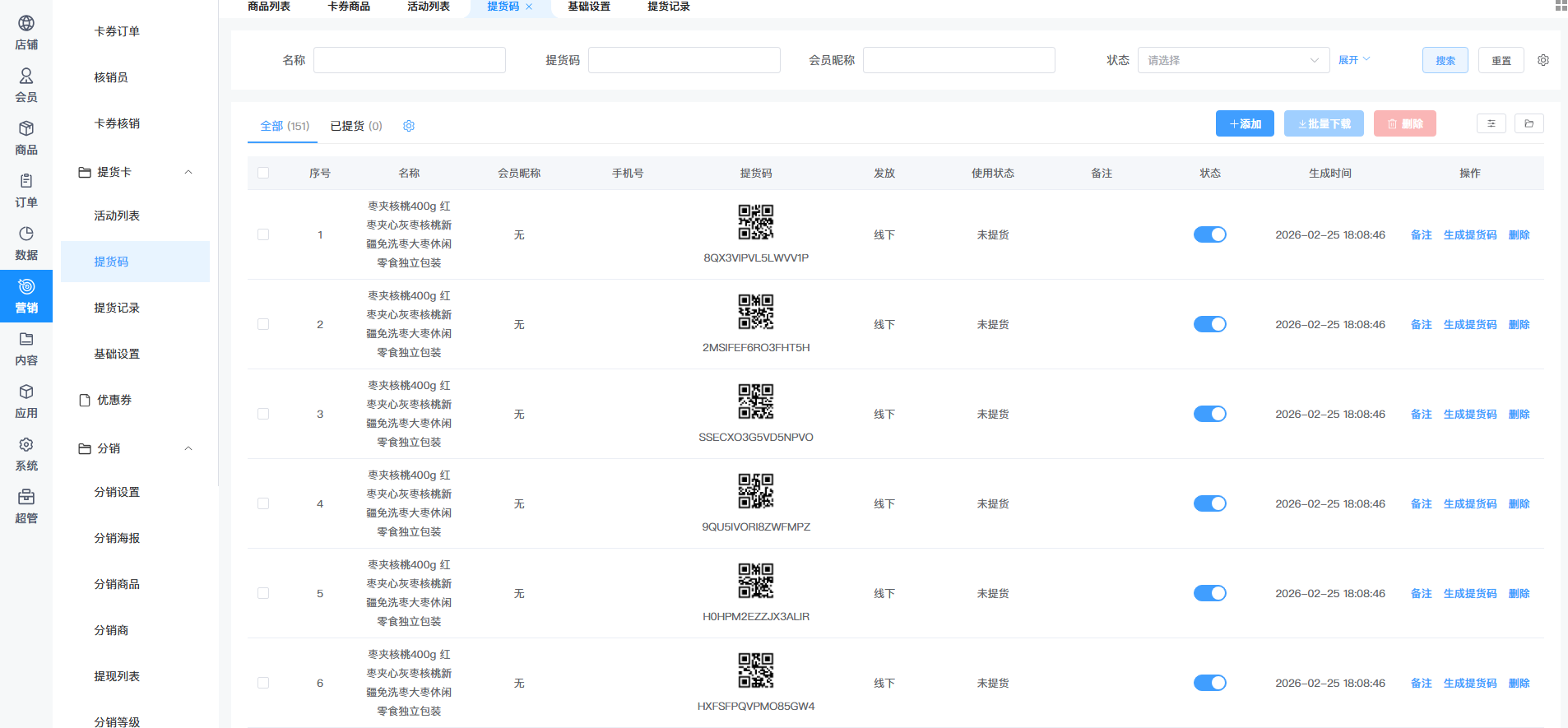Viewport: 1568px width, 728px height.
Task: Click the red 删除 button above table
Action: (1405, 123)
